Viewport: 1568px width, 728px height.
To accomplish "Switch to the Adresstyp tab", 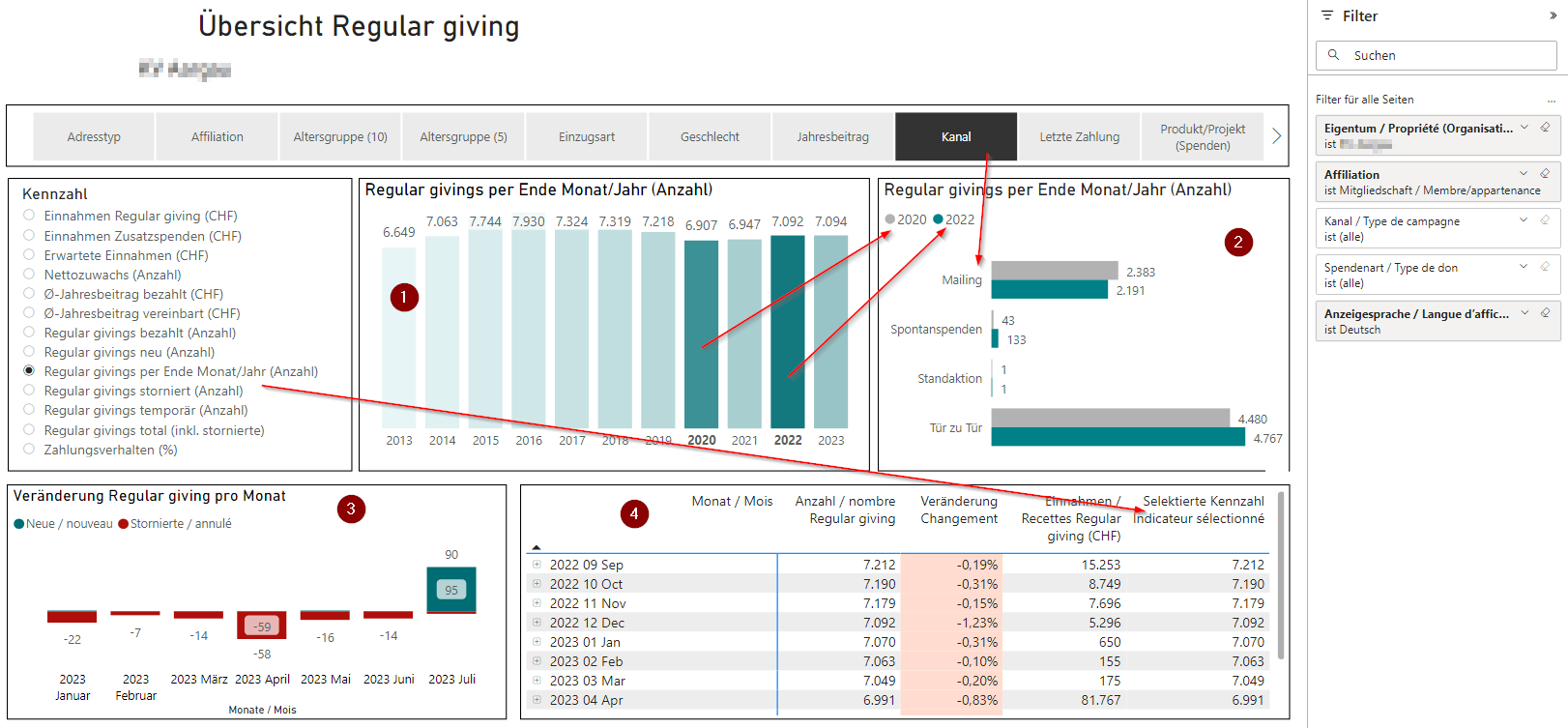I will pos(94,136).
